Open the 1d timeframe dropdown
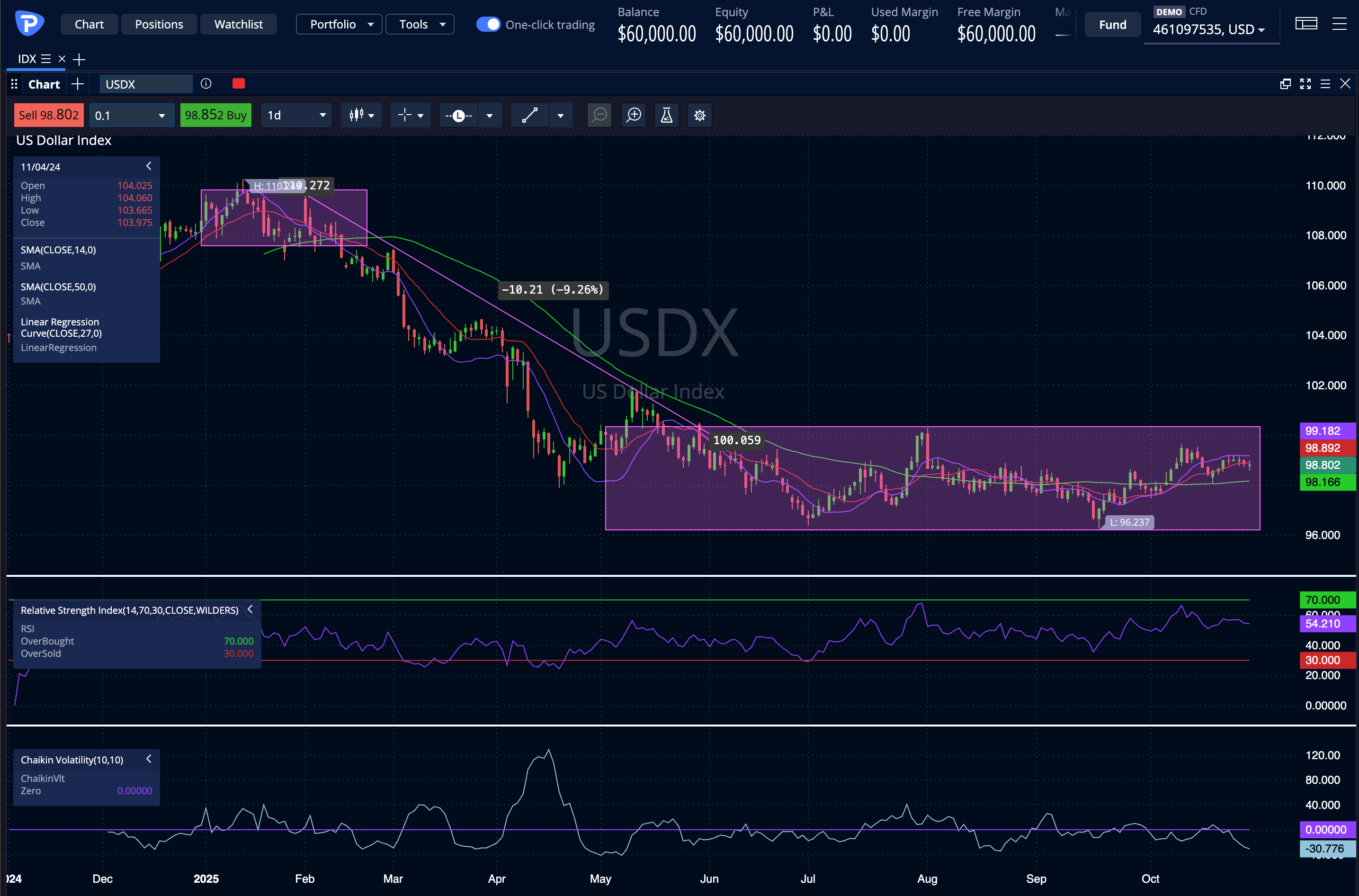The height and width of the screenshot is (896, 1359). point(296,115)
